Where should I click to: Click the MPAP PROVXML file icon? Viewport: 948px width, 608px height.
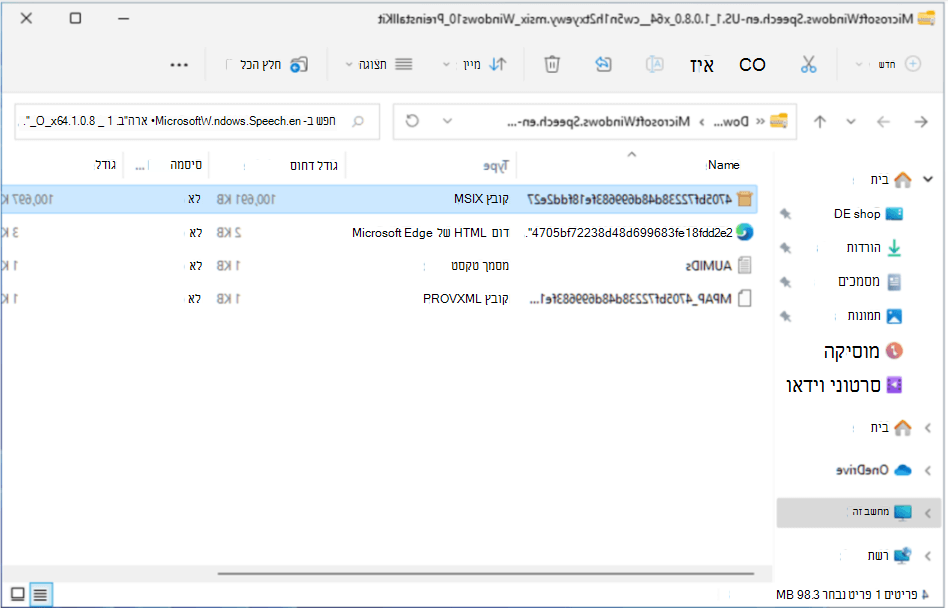(x=745, y=299)
